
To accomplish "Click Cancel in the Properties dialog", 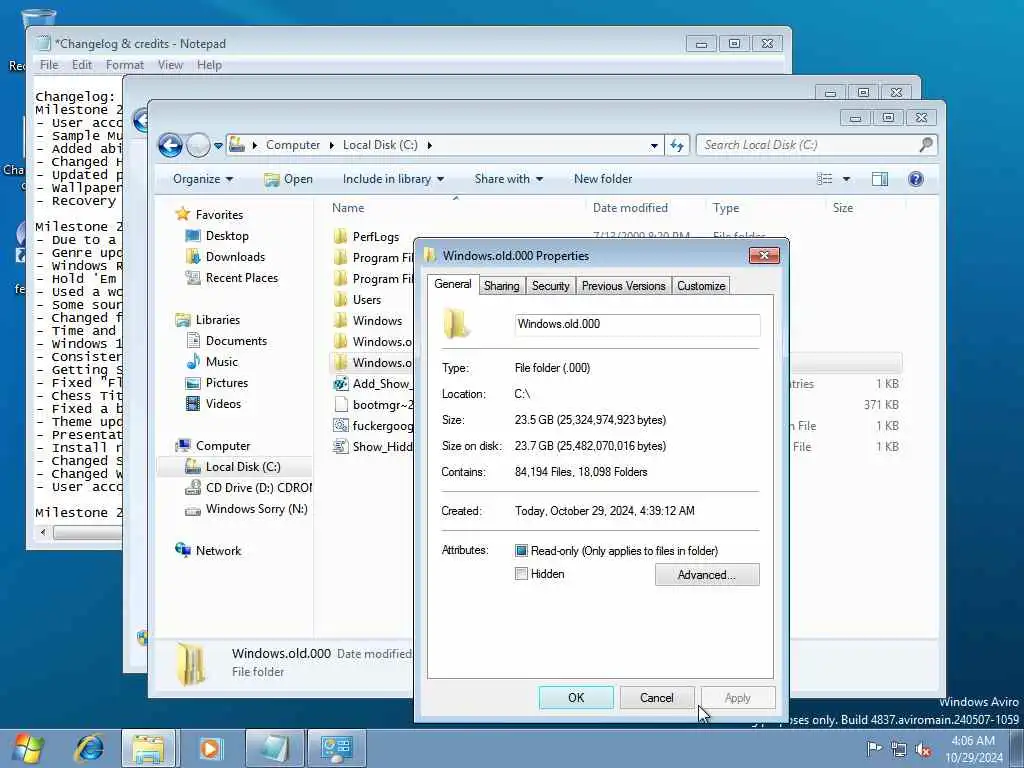I will tap(656, 697).
